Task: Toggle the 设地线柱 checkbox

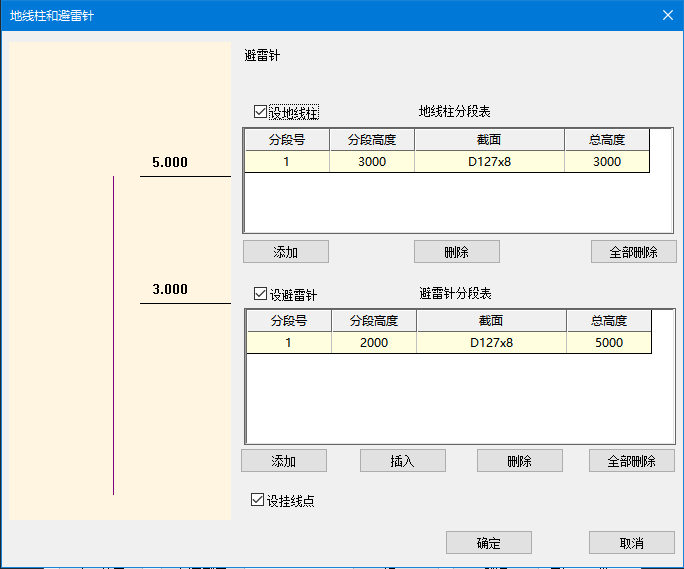Action: [261, 113]
